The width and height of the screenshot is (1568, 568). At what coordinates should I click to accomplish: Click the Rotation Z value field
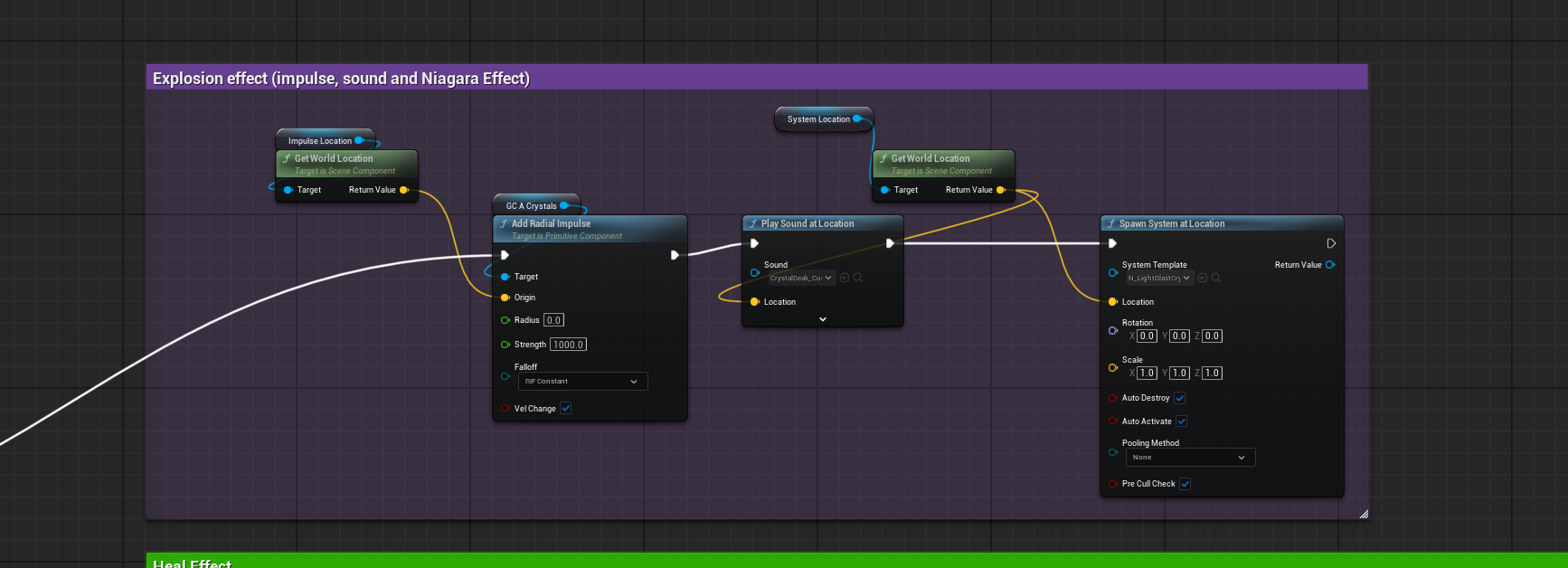(1212, 336)
